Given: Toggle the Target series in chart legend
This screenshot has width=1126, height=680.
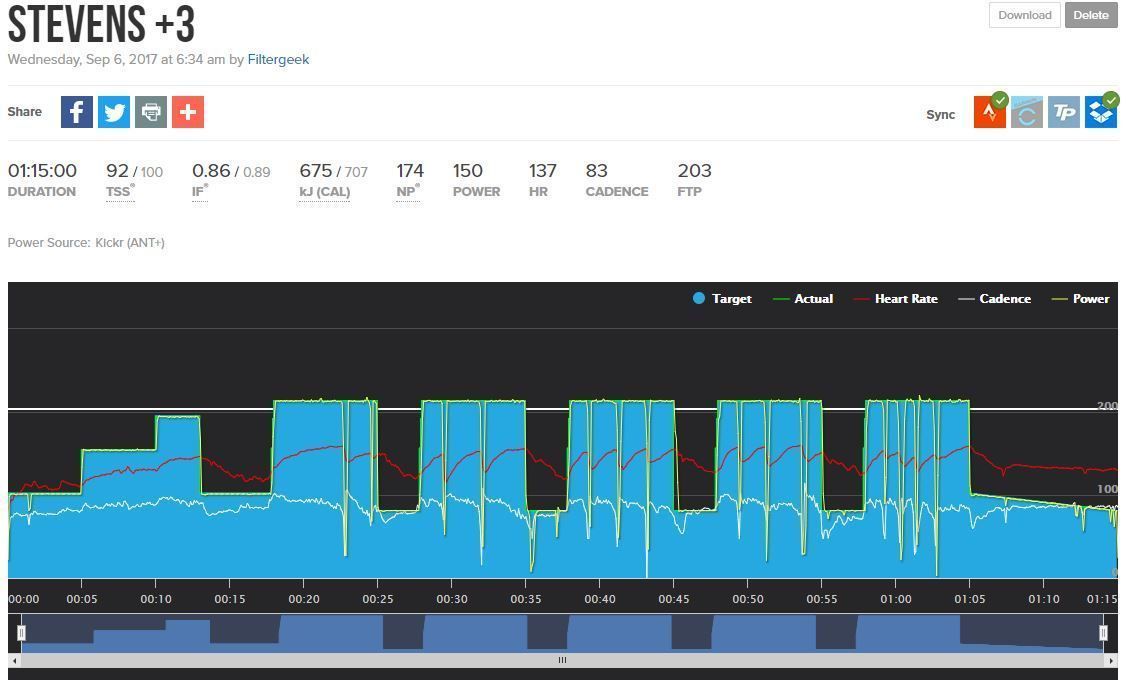Looking at the screenshot, I should [722, 298].
